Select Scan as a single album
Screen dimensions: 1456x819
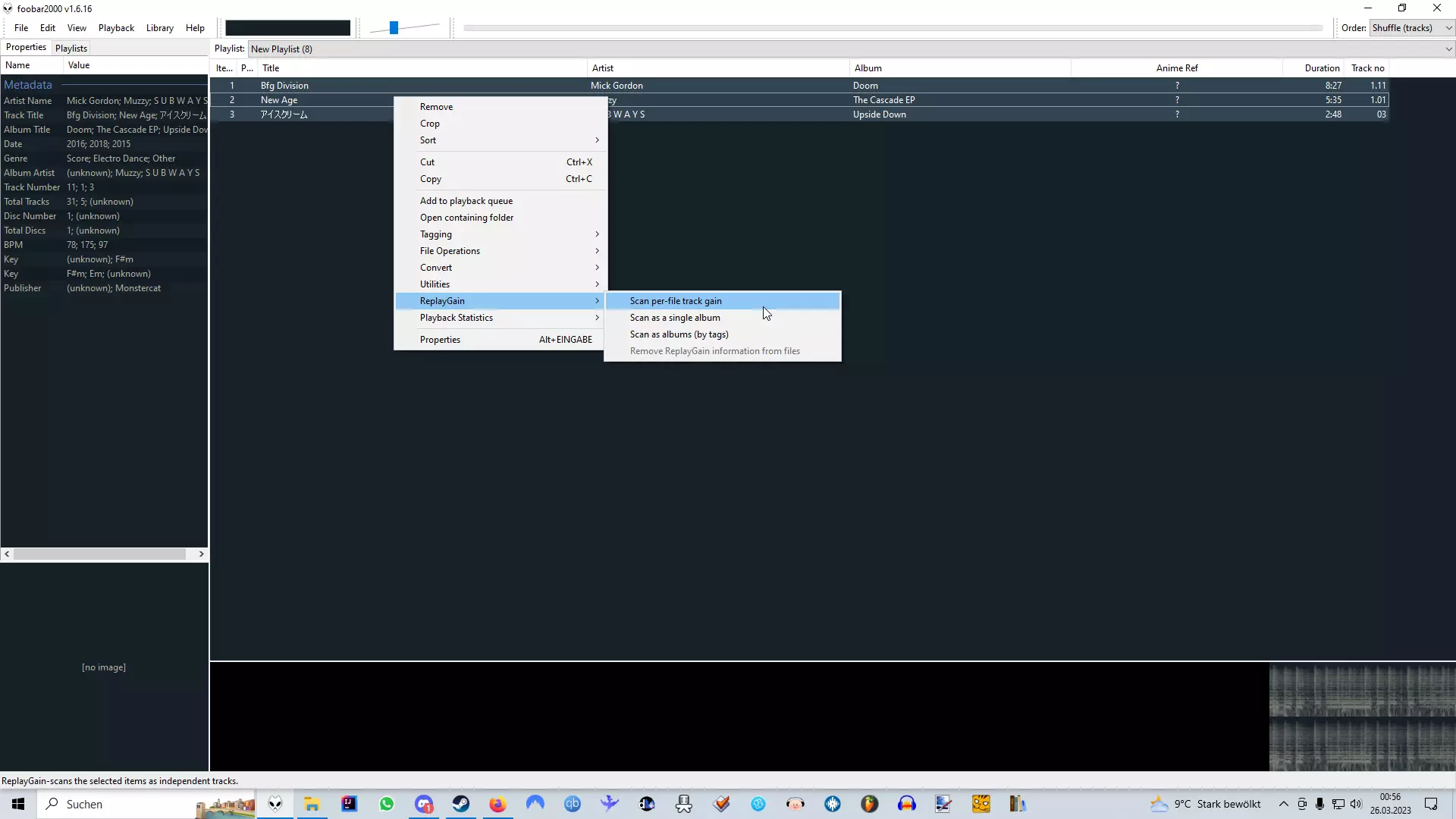pyautogui.click(x=675, y=318)
